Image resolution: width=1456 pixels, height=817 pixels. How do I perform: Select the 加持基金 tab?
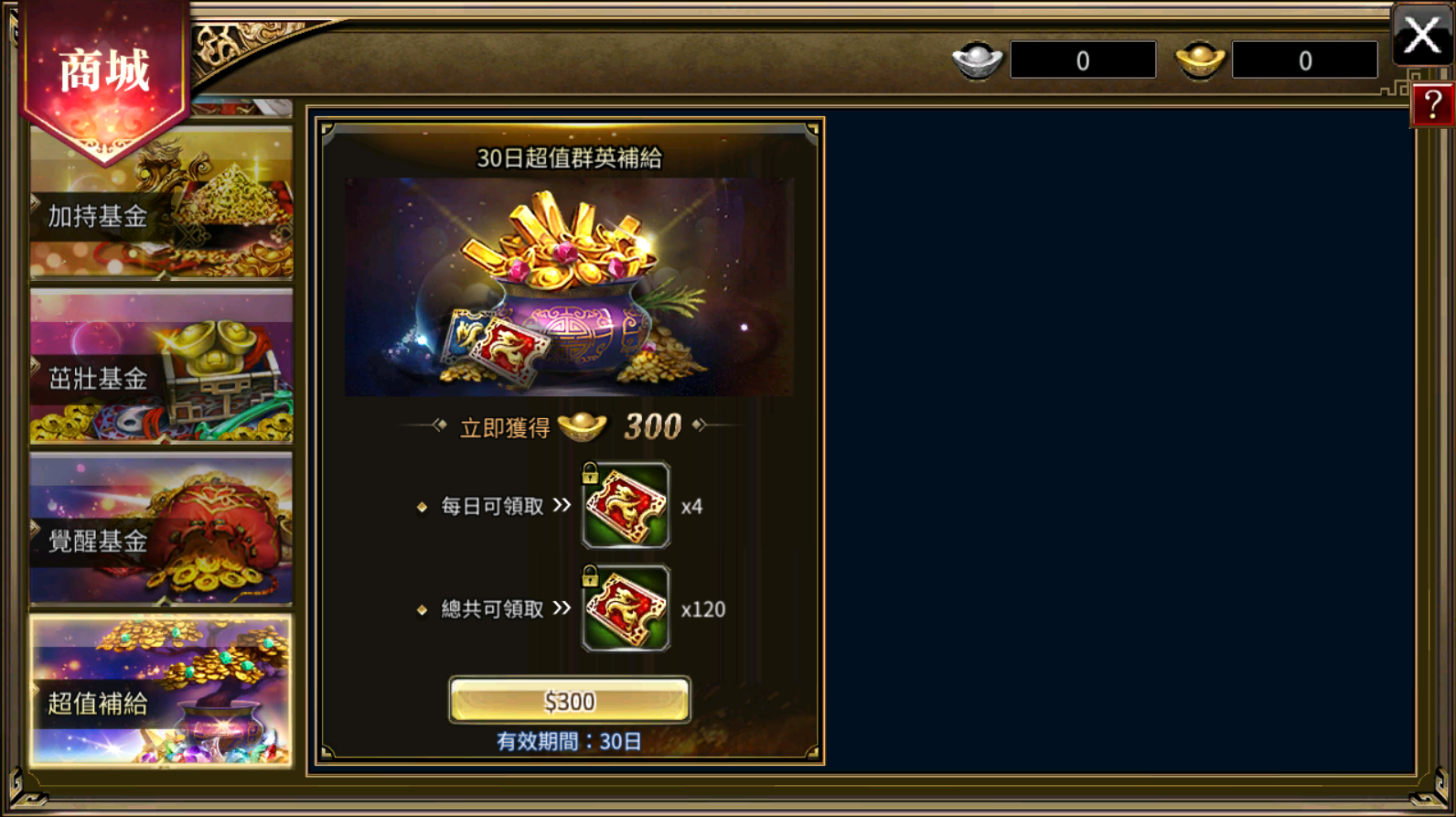click(161, 203)
